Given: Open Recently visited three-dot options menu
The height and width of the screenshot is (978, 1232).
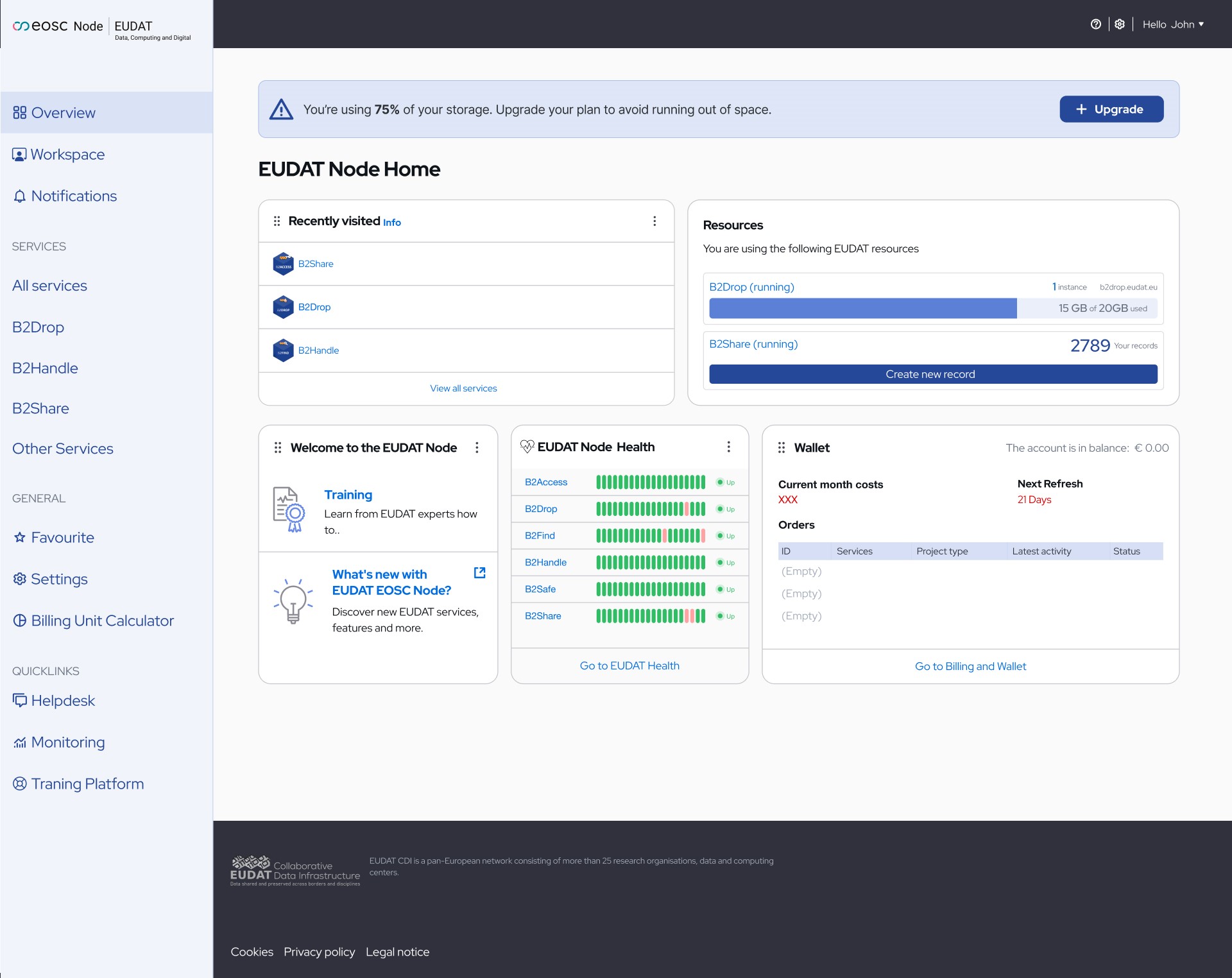Looking at the screenshot, I should [654, 221].
